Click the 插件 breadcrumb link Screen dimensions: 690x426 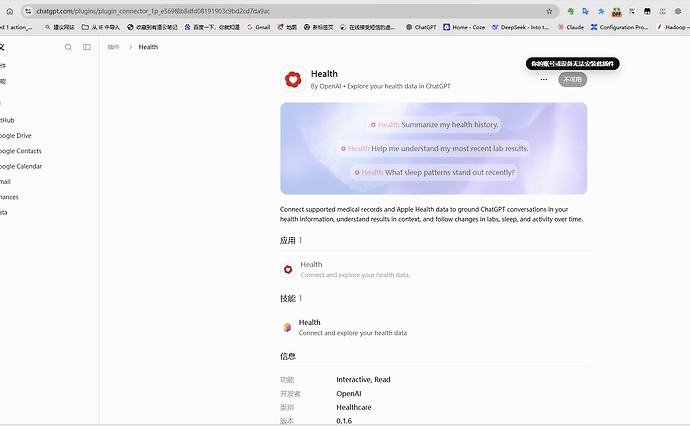click(x=114, y=47)
